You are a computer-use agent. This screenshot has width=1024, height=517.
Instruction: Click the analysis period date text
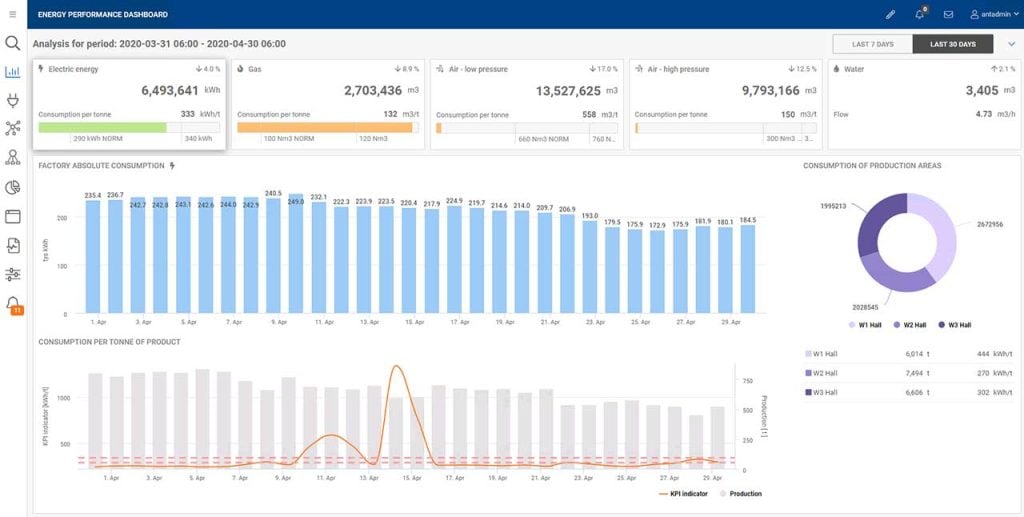[159, 44]
